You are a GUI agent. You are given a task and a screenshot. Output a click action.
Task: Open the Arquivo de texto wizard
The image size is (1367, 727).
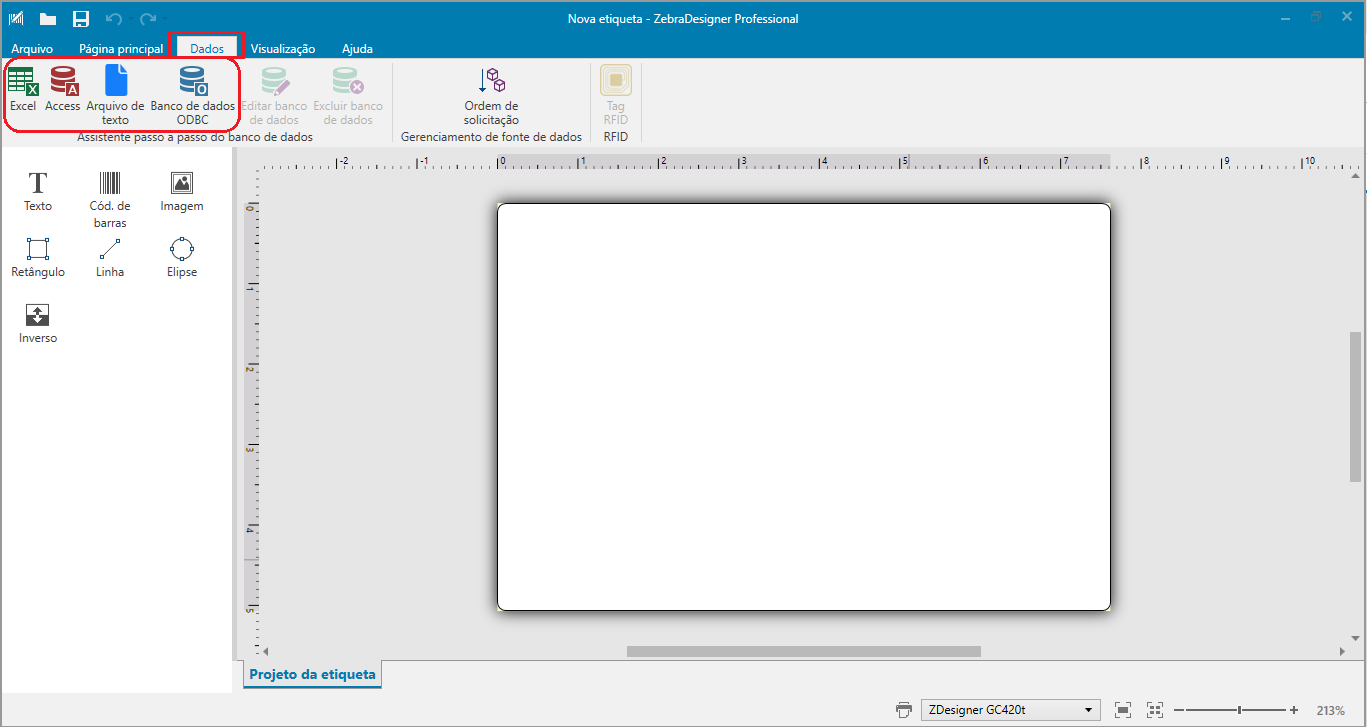114,93
